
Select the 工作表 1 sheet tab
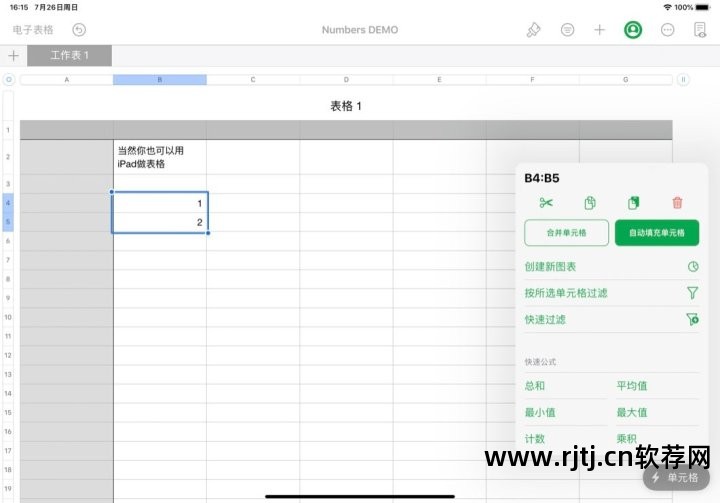(69, 56)
